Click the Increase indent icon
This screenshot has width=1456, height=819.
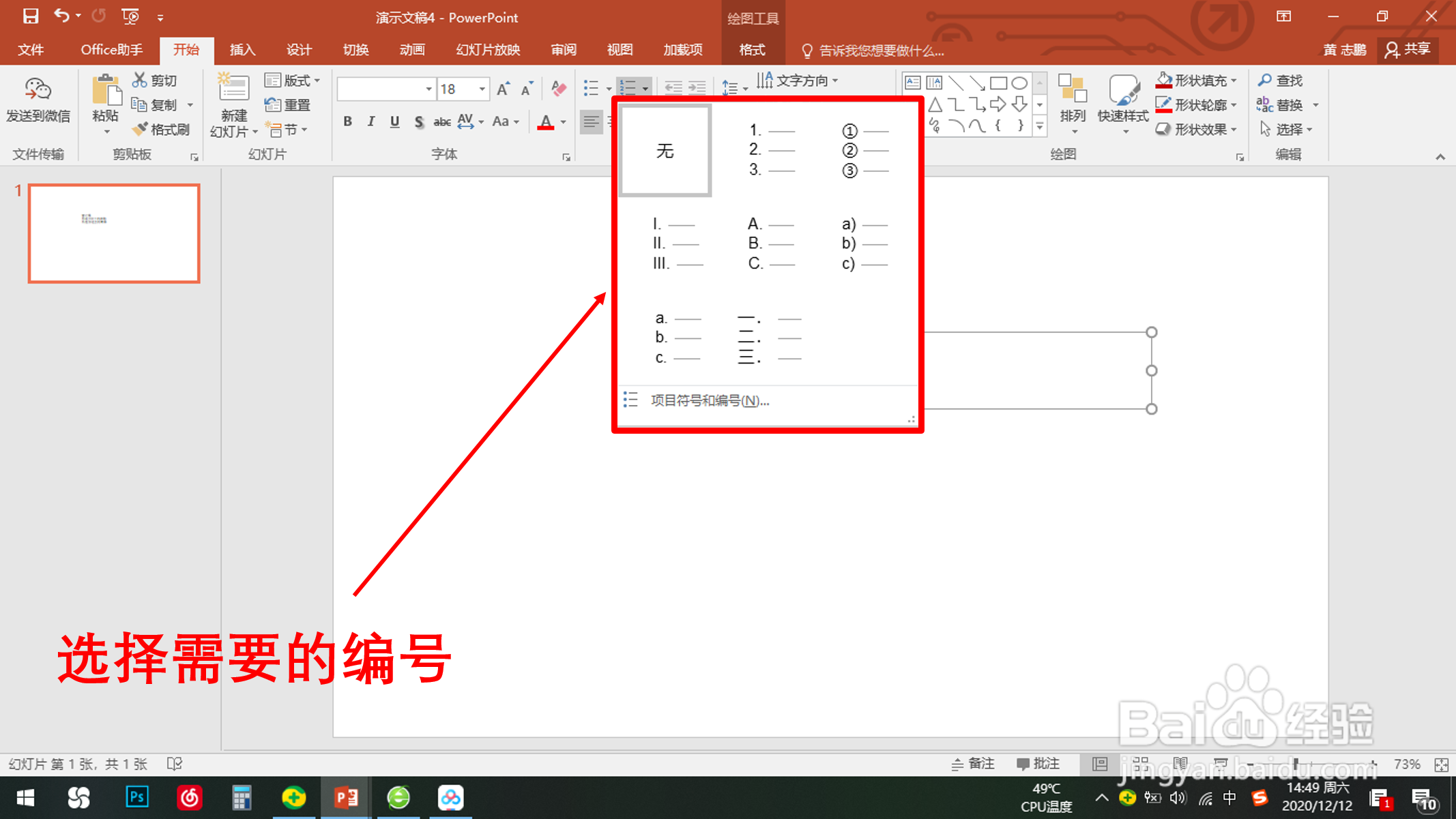(x=697, y=87)
